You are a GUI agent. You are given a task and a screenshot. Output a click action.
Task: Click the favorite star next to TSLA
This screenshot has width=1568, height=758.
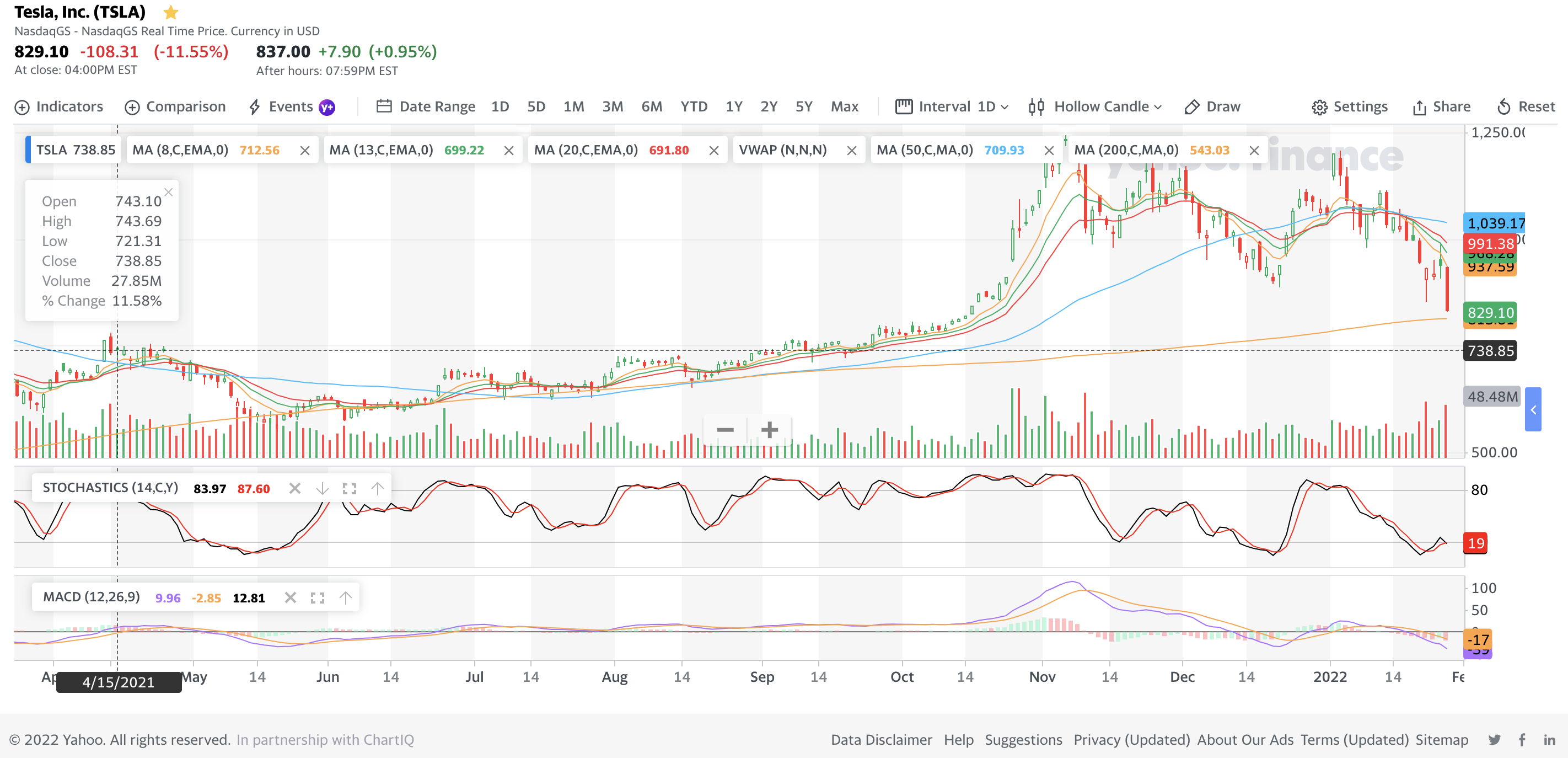171,12
